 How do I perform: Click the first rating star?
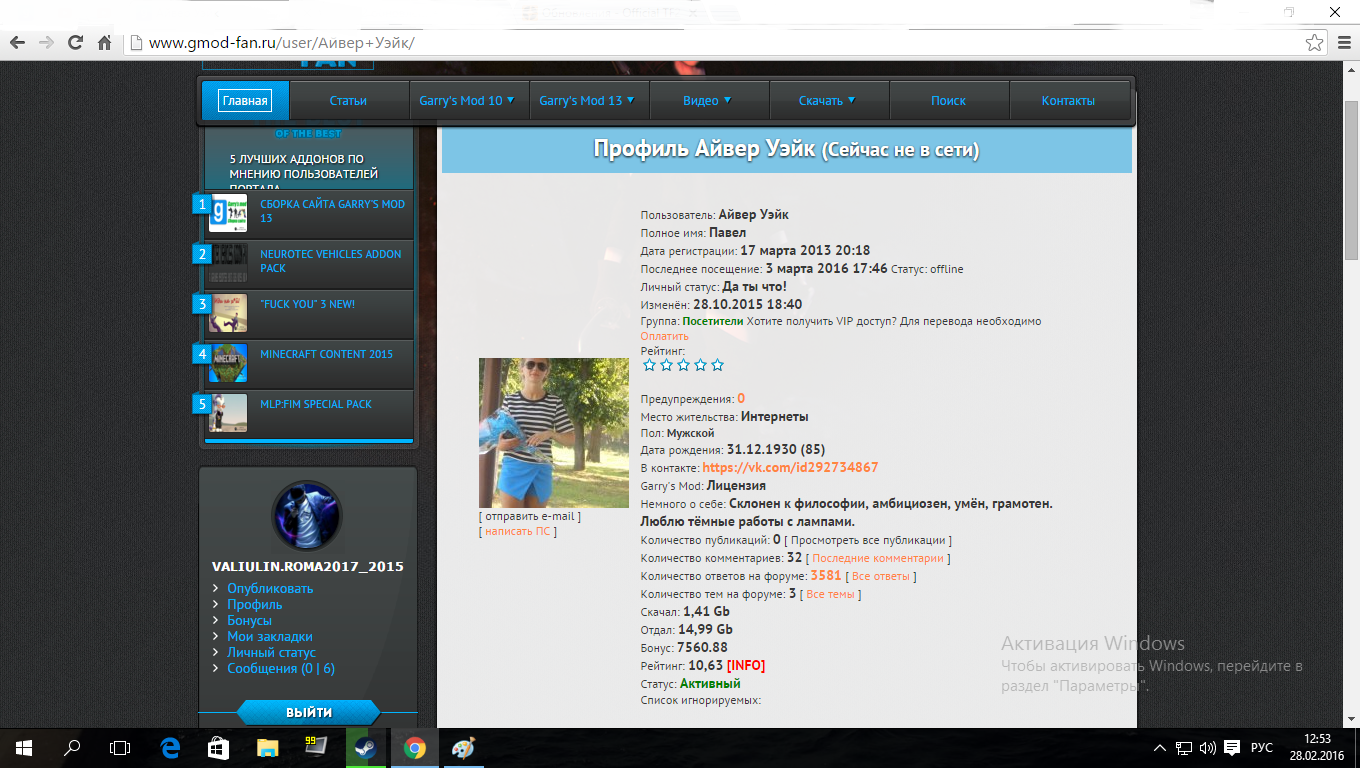(649, 365)
